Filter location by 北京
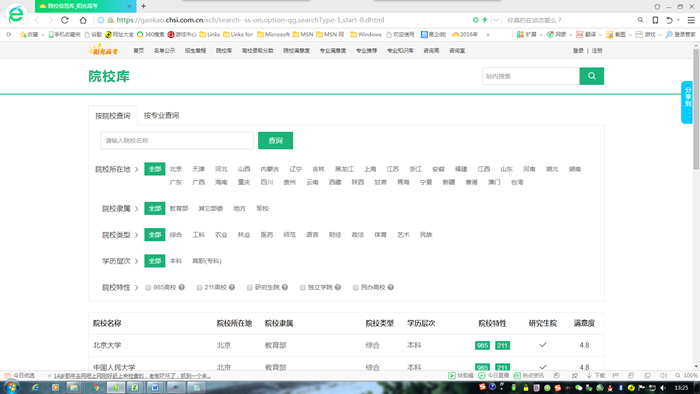 coord(176,169)
